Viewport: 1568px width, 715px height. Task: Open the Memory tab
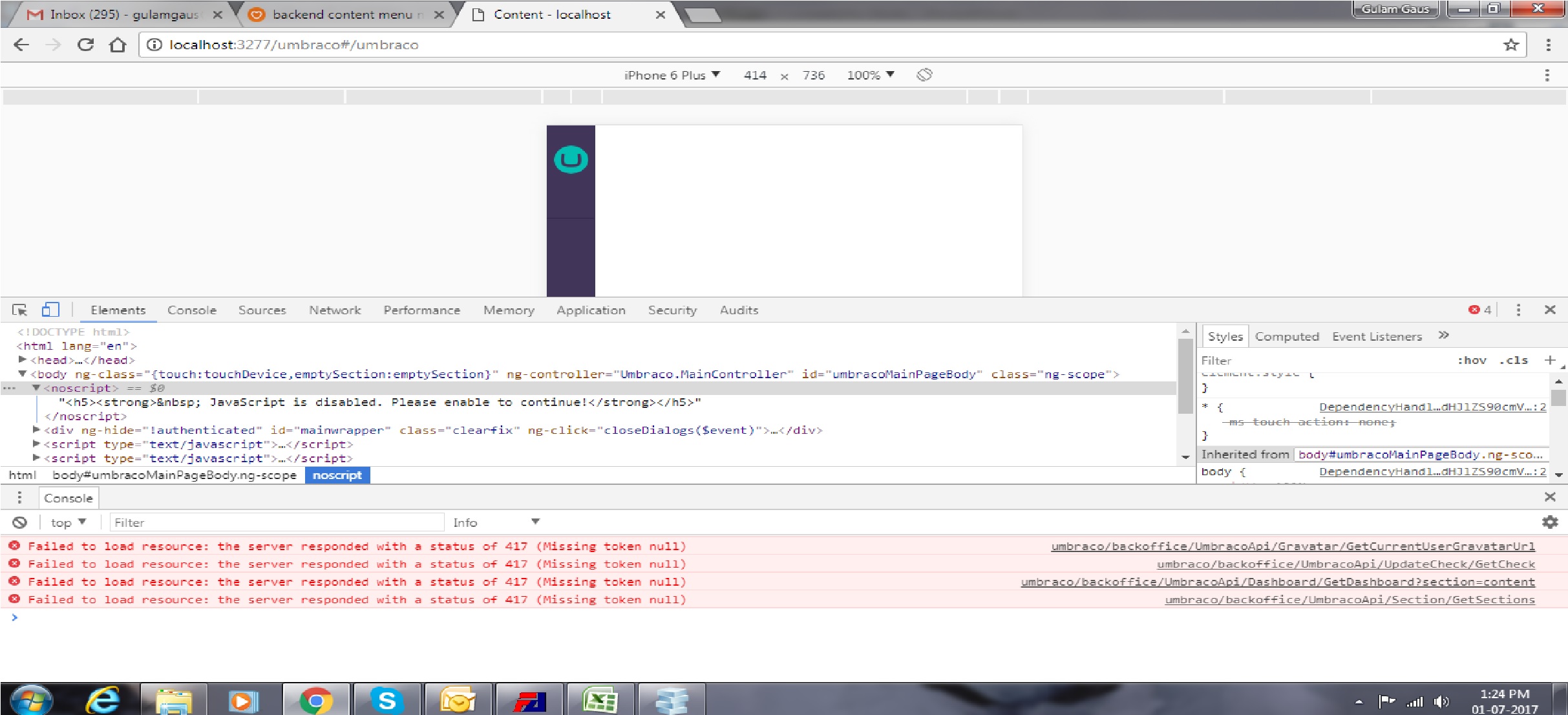point(509,310)
